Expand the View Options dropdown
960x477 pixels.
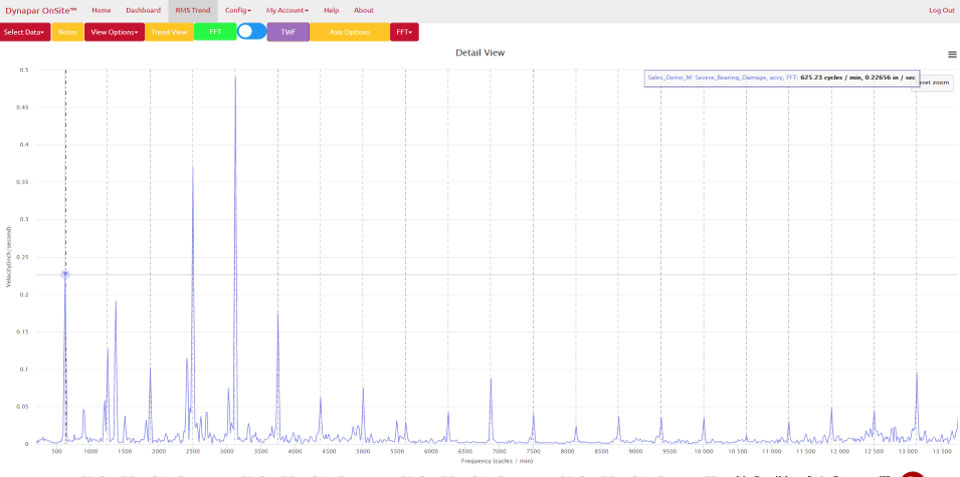[x=114, y=32]
